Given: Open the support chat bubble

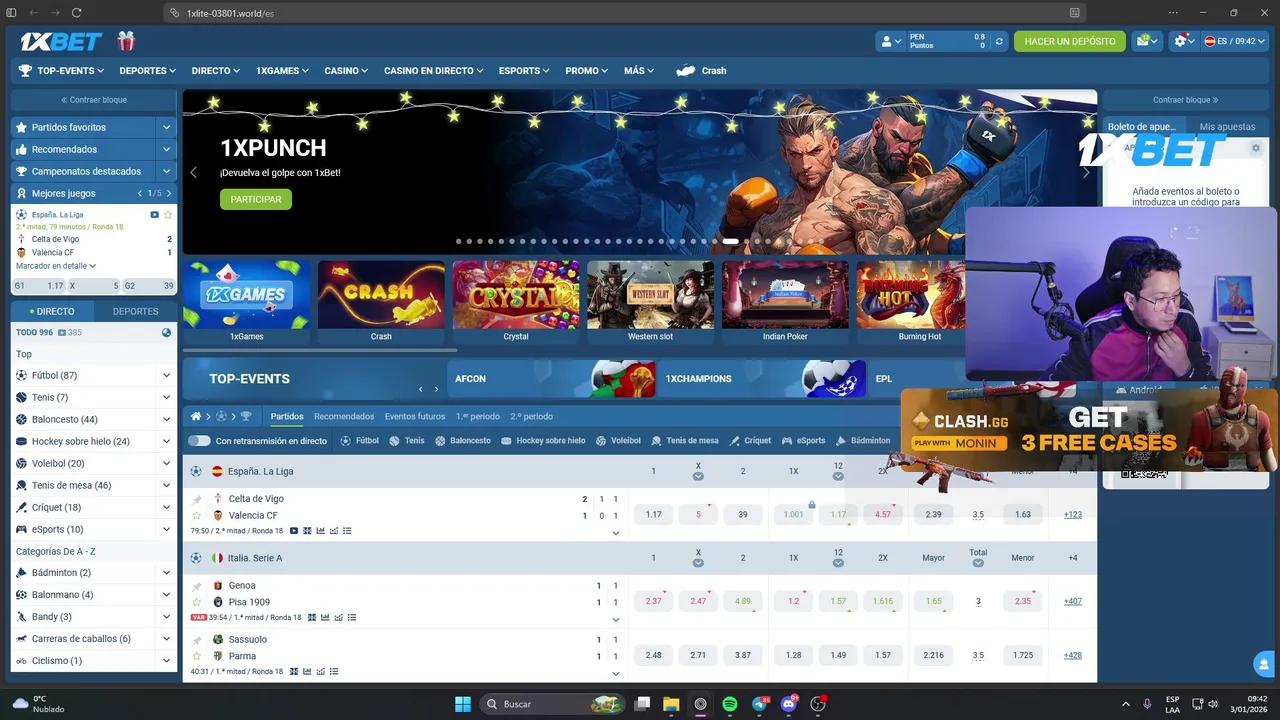Looking at the screenshot, I should [1264, 663].
